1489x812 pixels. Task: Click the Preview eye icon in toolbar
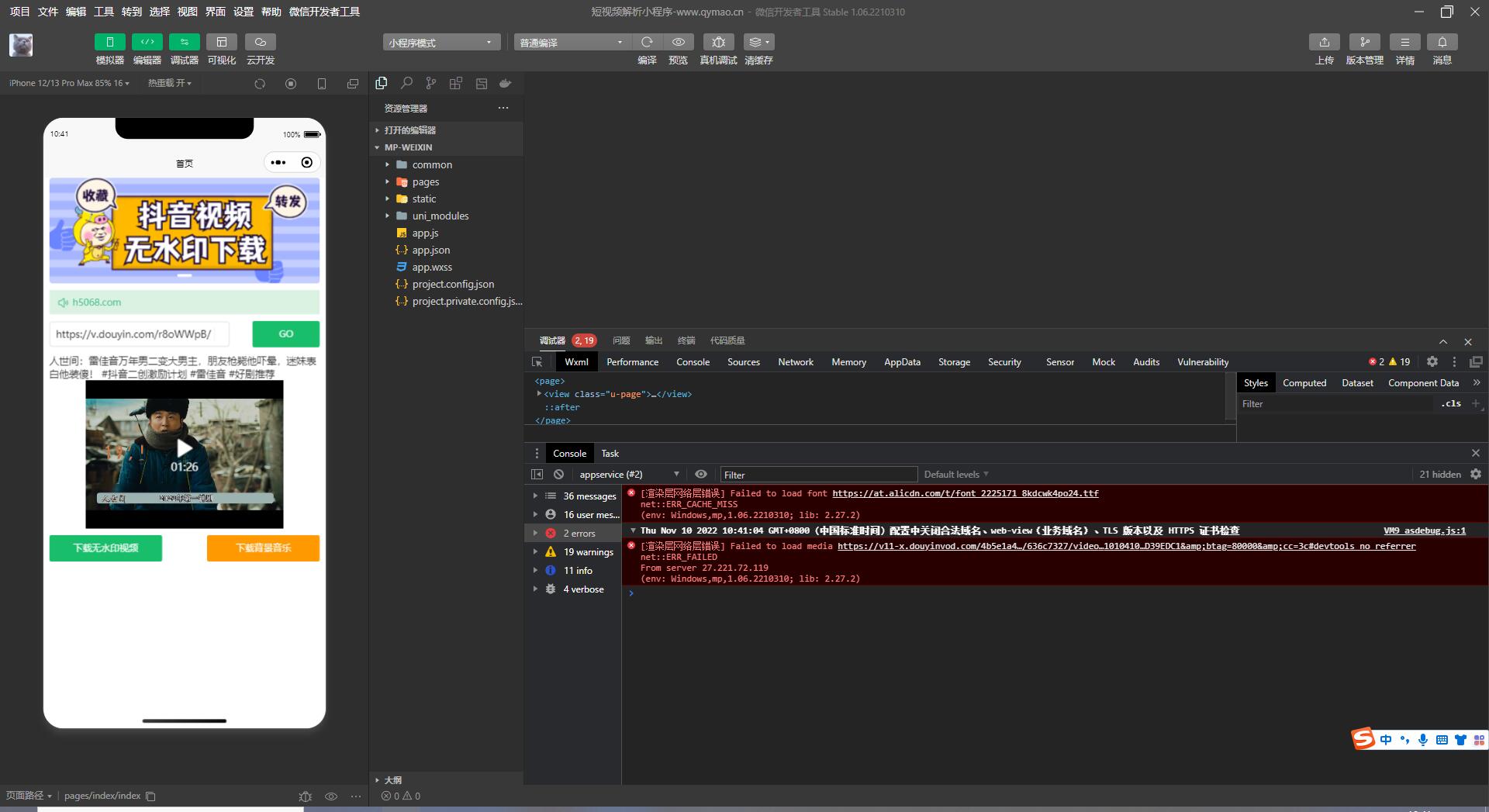point(678,42)
